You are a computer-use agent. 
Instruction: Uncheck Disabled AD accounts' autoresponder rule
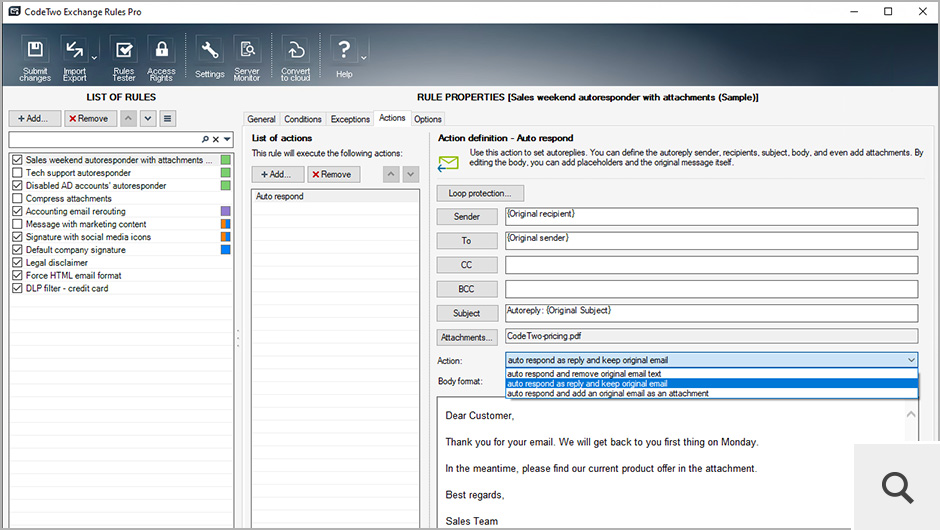point(17,185)
